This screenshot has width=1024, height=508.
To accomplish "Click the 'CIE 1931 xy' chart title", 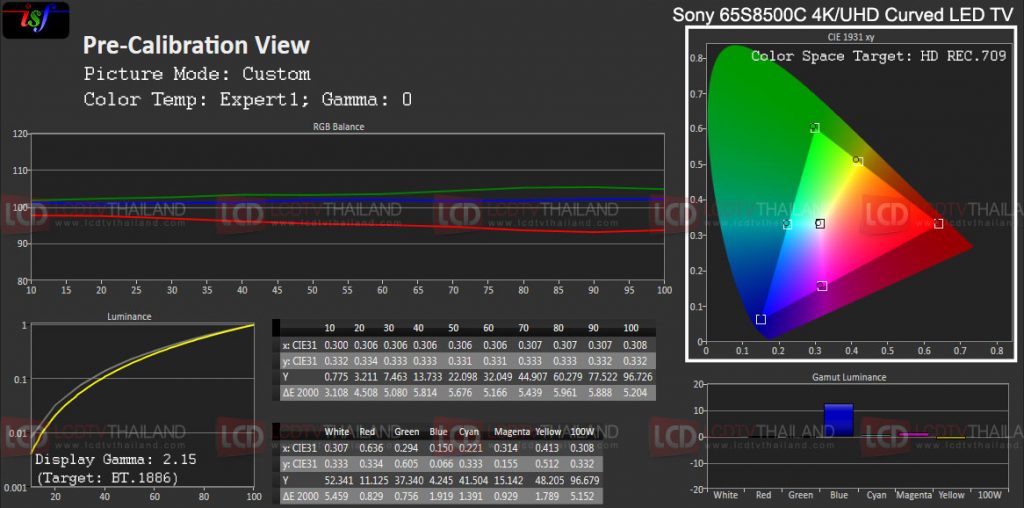I will coord(850,39).
